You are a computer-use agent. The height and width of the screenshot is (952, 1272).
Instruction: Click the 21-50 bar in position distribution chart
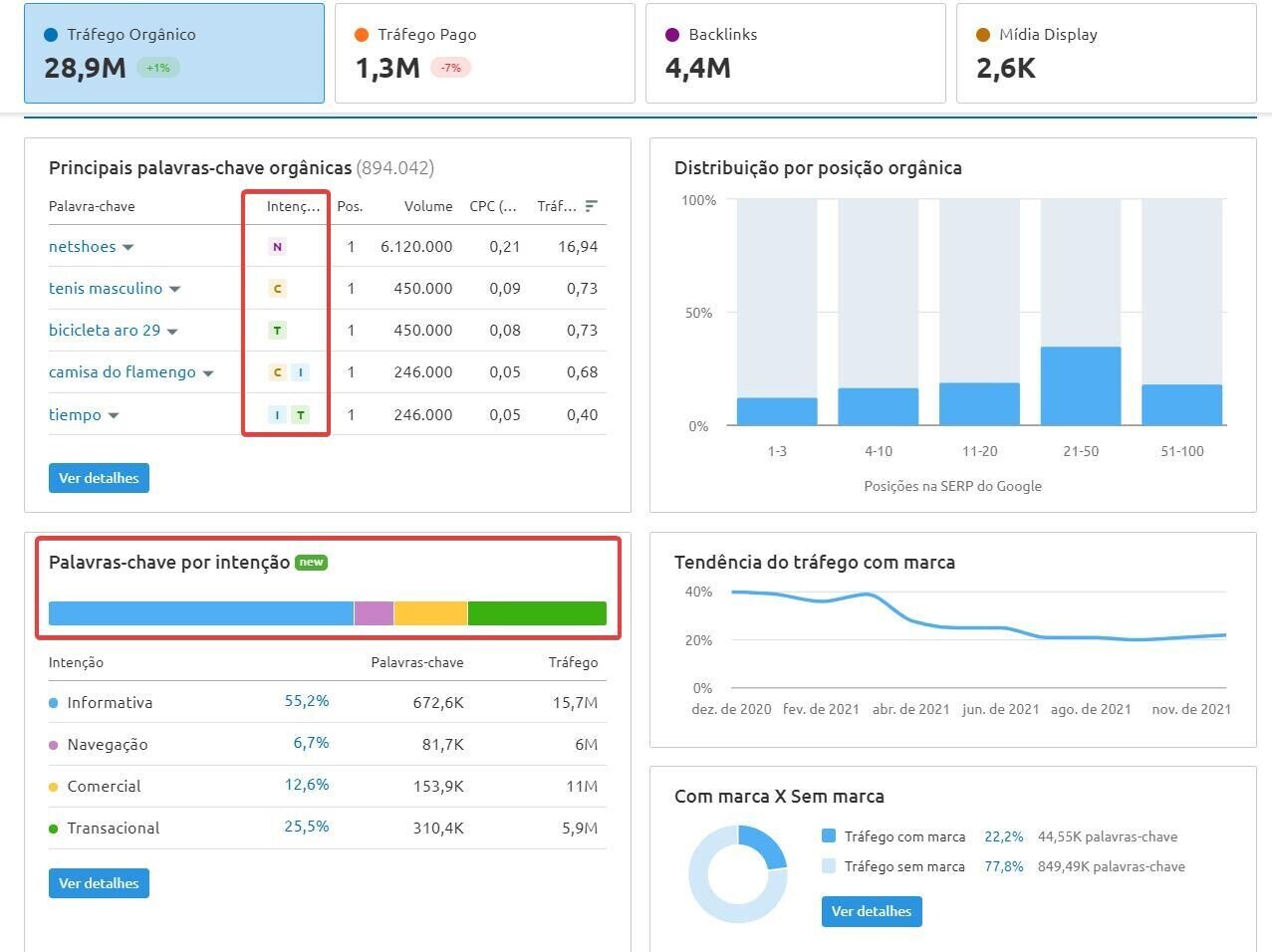[x=1081, y=386]
